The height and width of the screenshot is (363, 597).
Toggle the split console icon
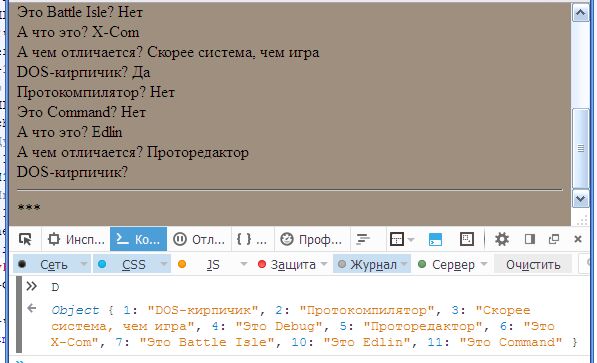[435, 239]
